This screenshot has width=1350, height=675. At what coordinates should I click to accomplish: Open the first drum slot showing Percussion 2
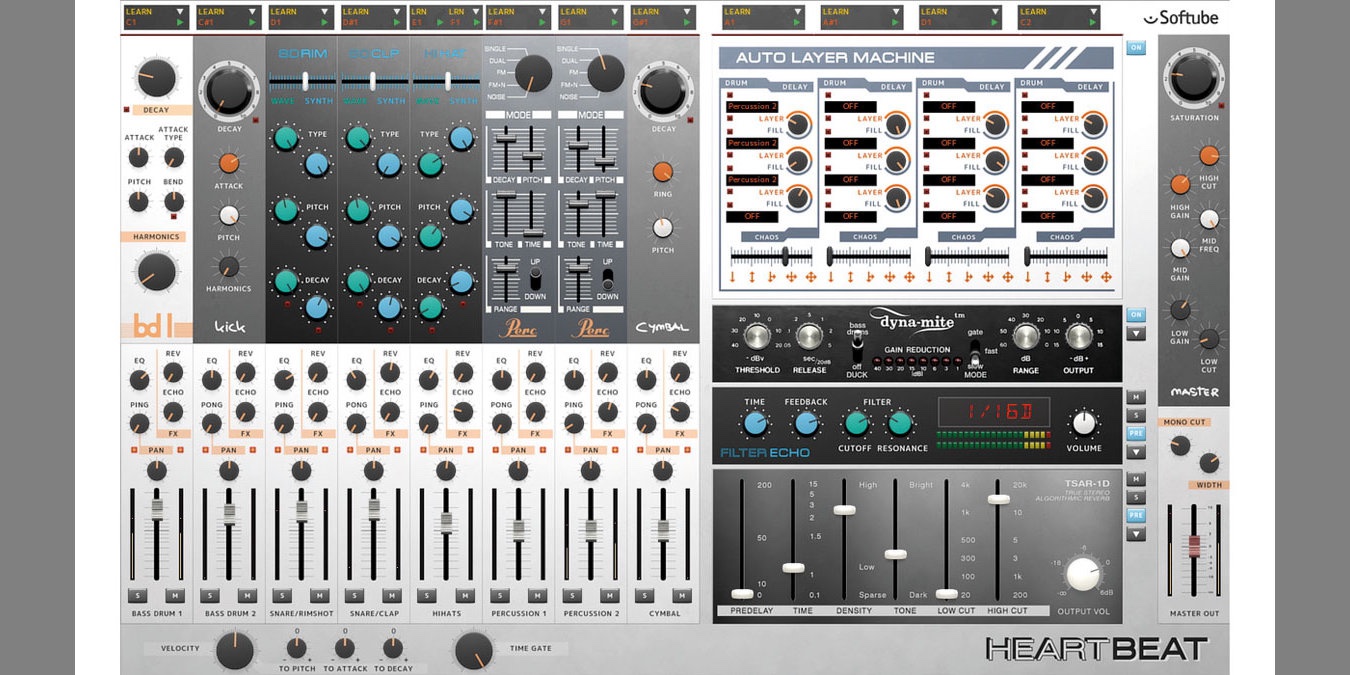752,106
